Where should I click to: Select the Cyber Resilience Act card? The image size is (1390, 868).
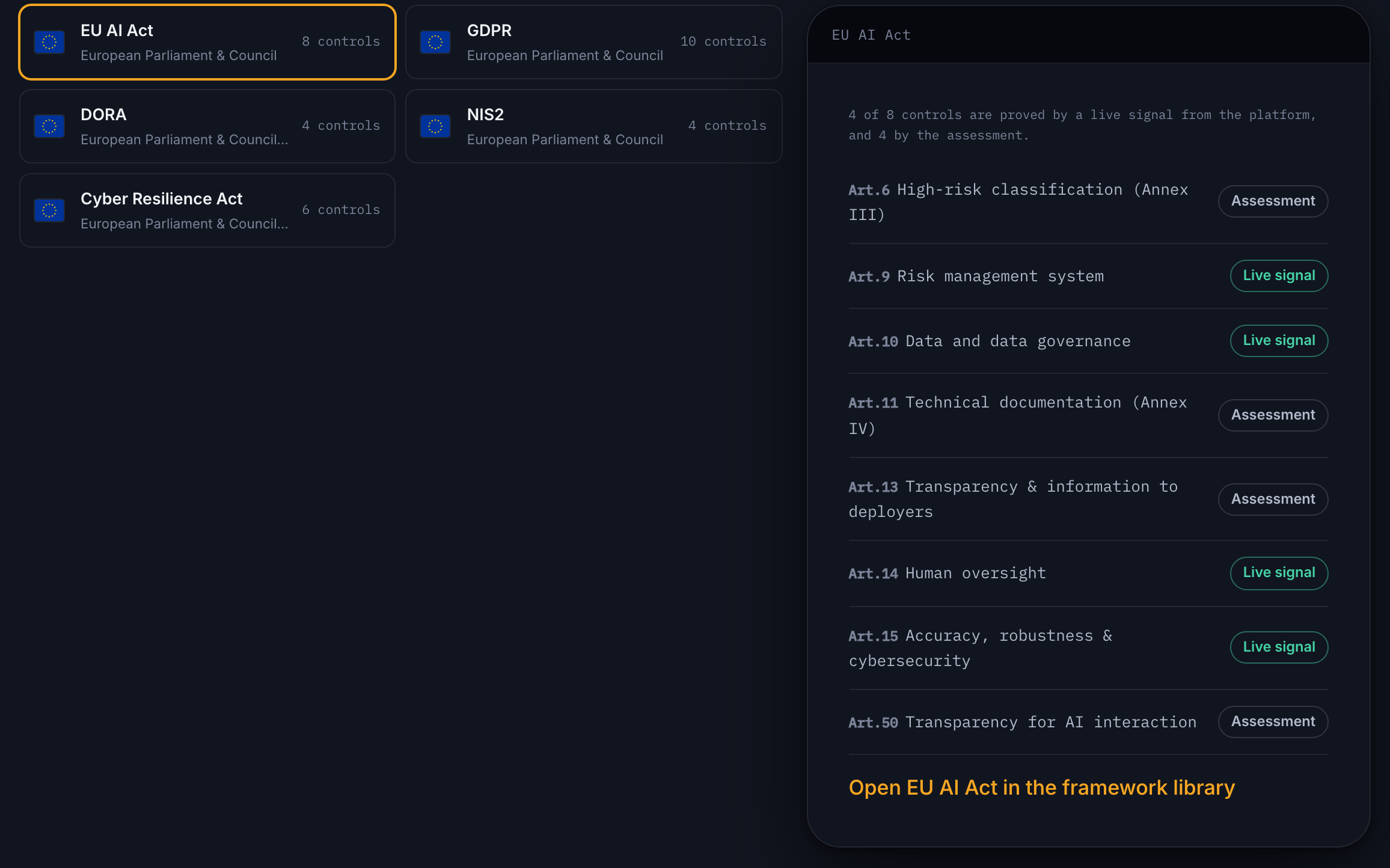click(207, 210)
